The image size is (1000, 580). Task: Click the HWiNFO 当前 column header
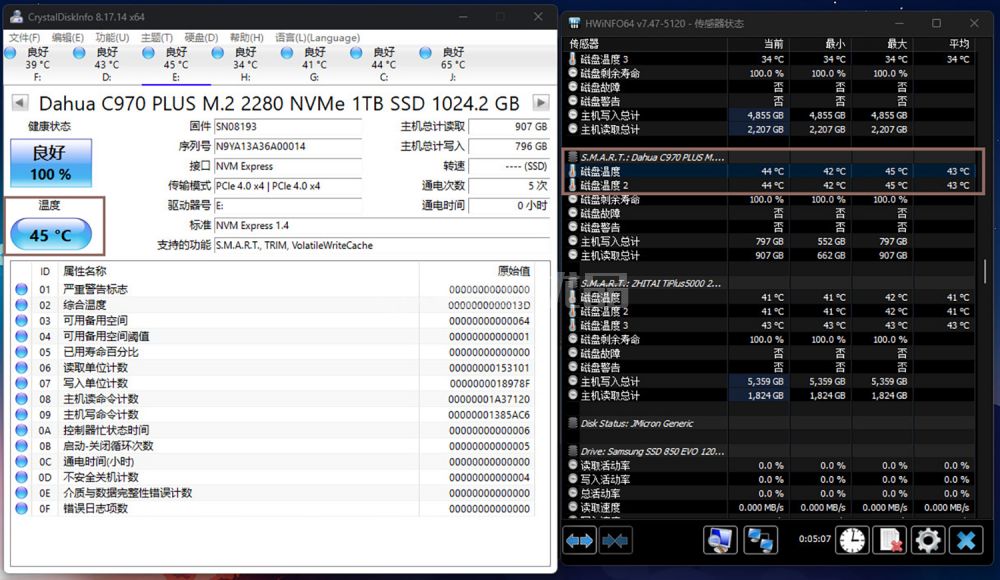[758, 43]
